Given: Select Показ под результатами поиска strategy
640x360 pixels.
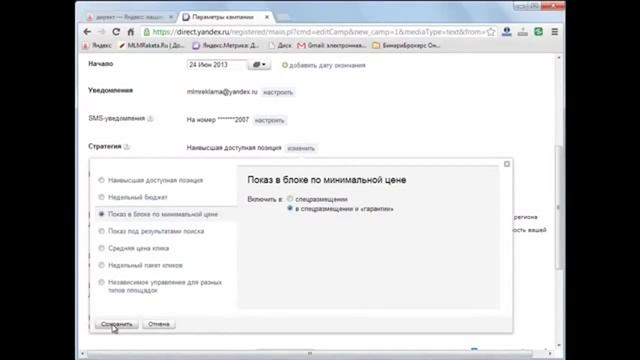Looking at the screenshot, I should pos(101,231).
